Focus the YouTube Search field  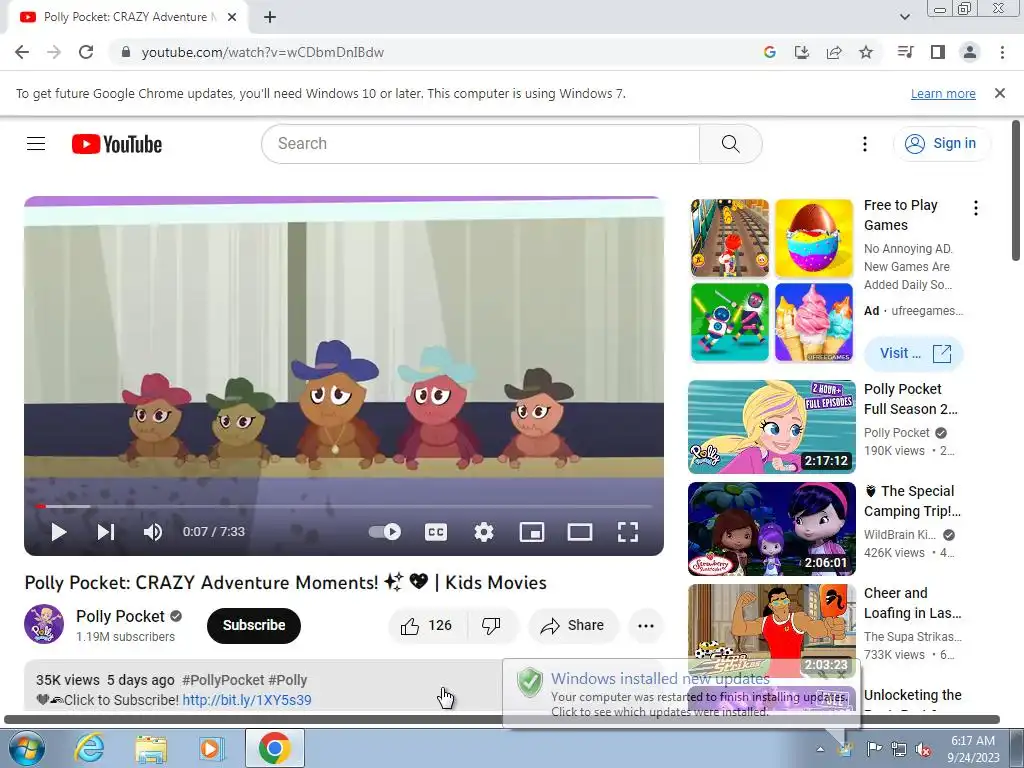(481, 144)
